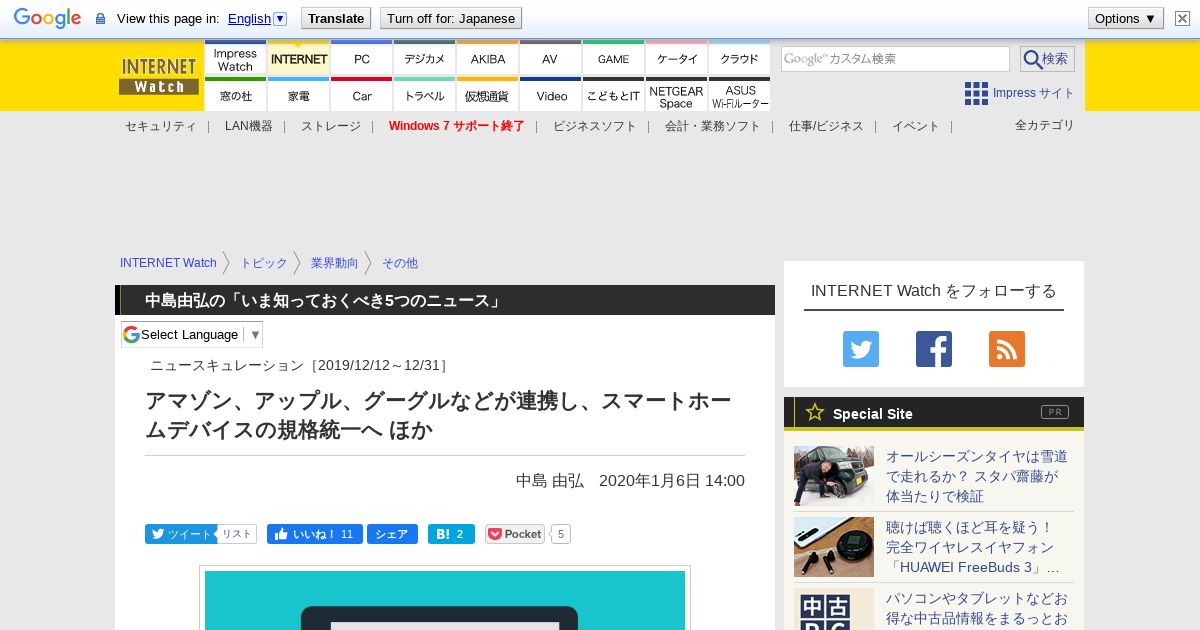Image resolution: width=1200 pixels, height=630 pixels.
Task: Close the Google translate bar
Action: (x=1181, y=18)
